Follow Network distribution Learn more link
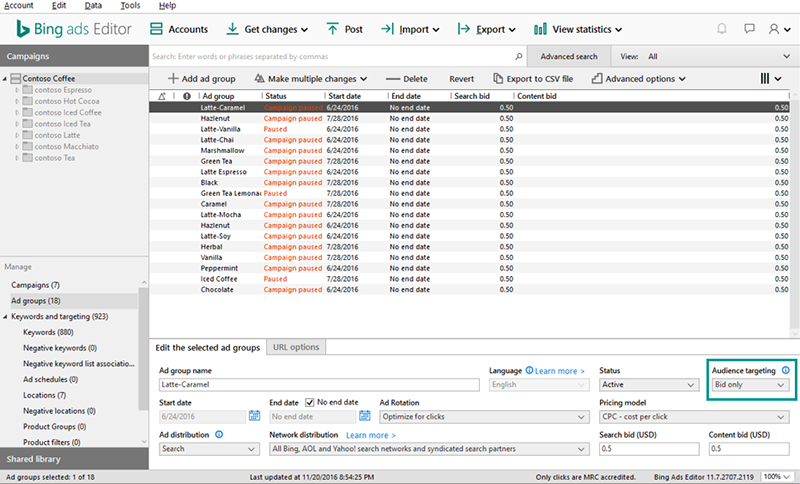Image resolution: width=800 pixels, height=484 pixels. [x=371, y=435]
